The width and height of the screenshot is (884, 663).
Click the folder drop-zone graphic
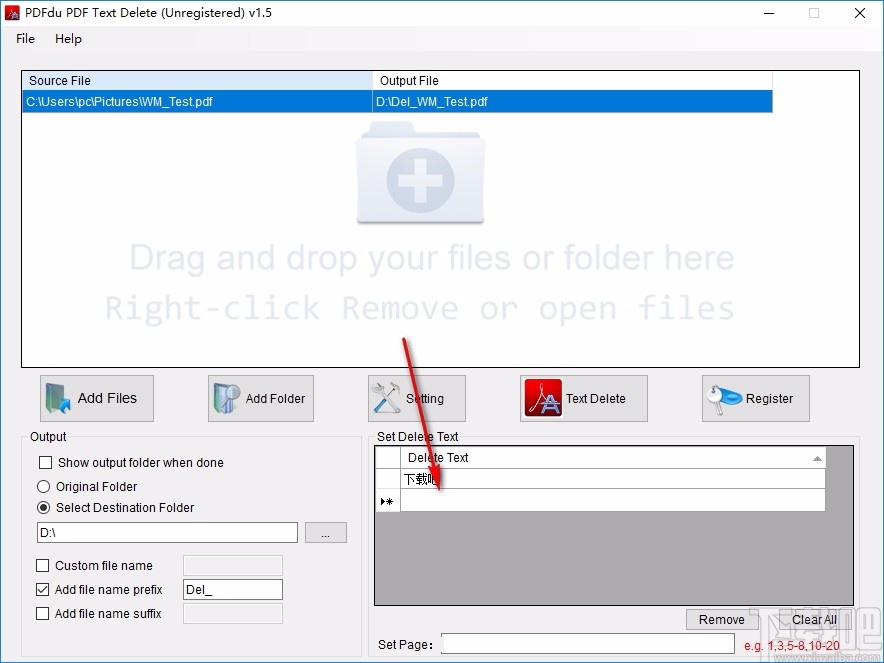(420, 178)
